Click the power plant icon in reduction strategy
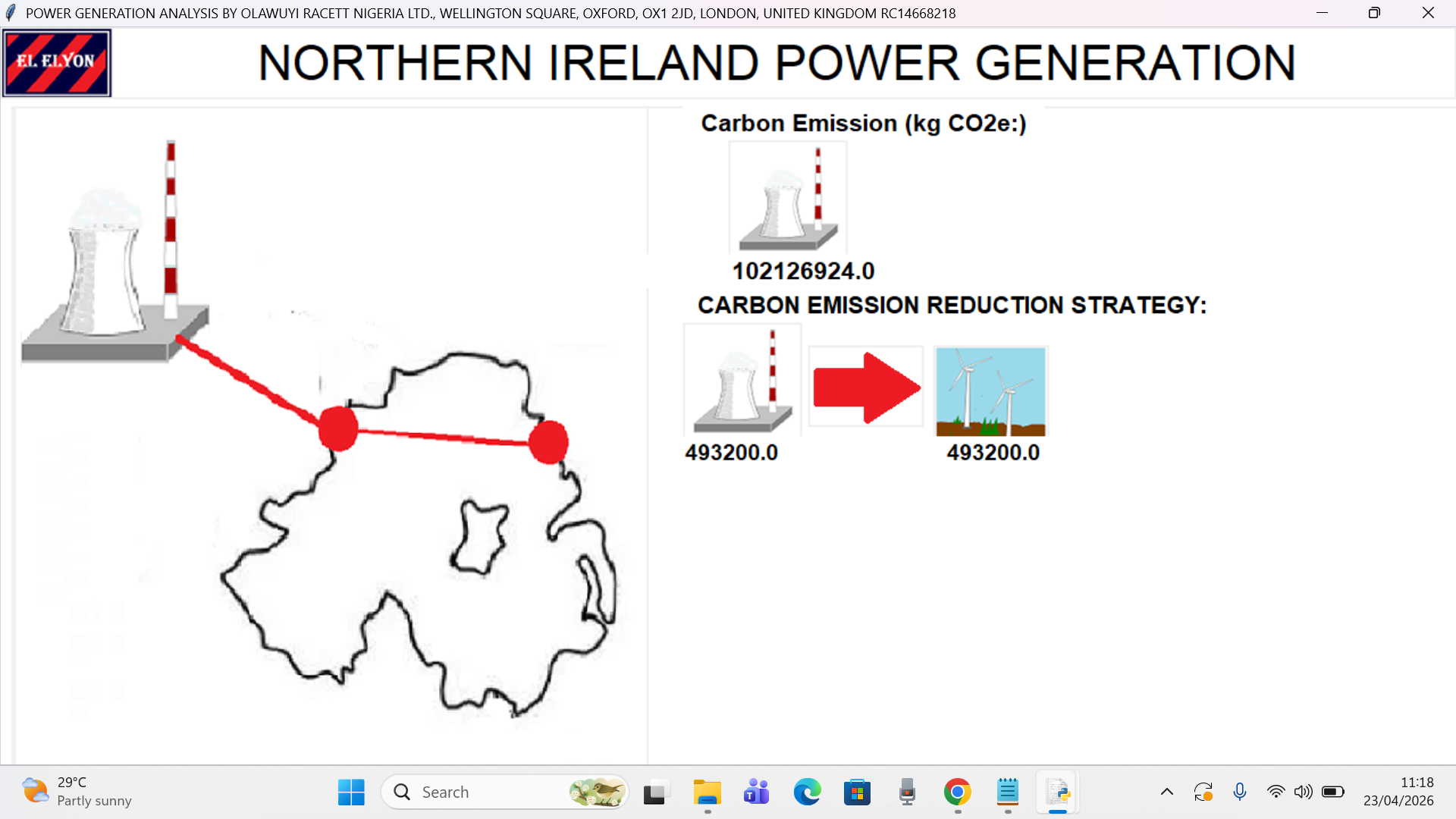This screenshot has width=1456, height=819. (x=742, y=381)
